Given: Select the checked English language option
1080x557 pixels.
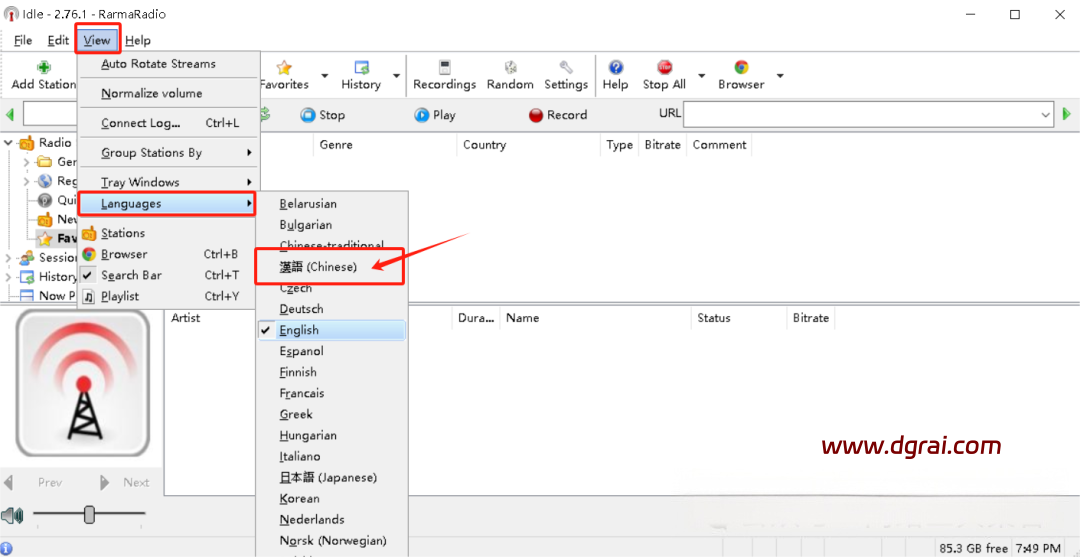Looking at the screenshot, I should 299,330.
